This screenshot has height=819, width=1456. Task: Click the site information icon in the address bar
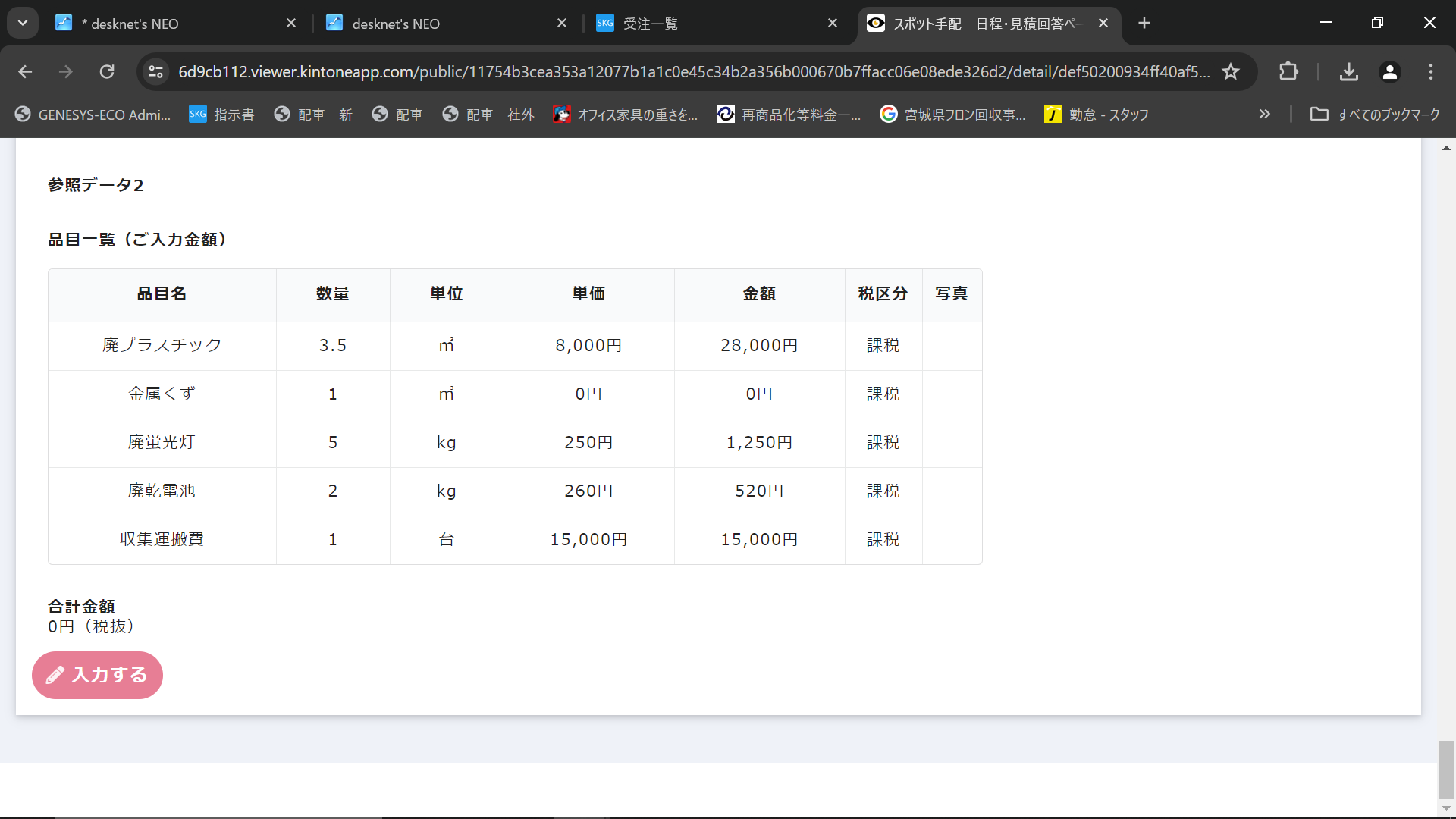(155, 72)
